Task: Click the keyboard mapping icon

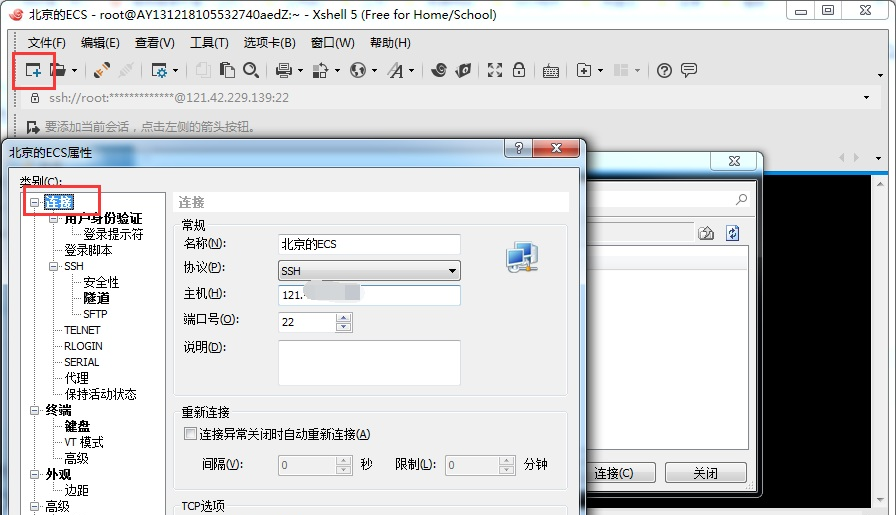Action: tap(551, 71)
